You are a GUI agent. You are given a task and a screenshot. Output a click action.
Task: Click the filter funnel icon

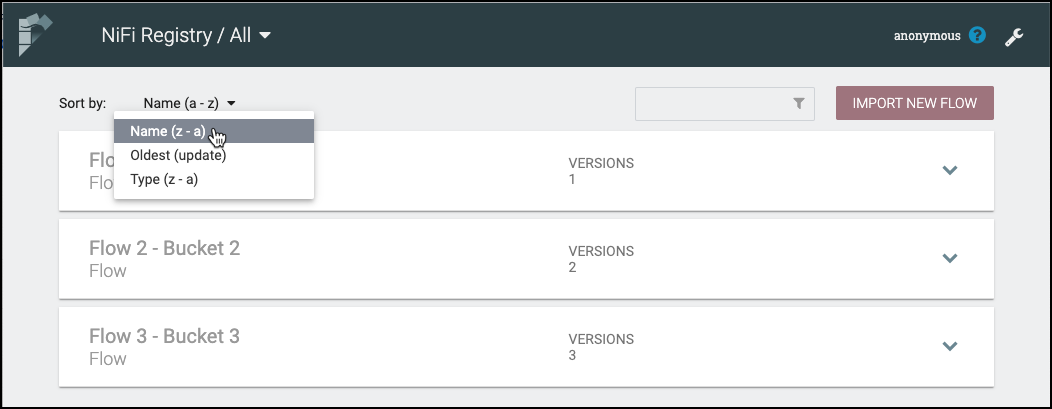(798, 103)
